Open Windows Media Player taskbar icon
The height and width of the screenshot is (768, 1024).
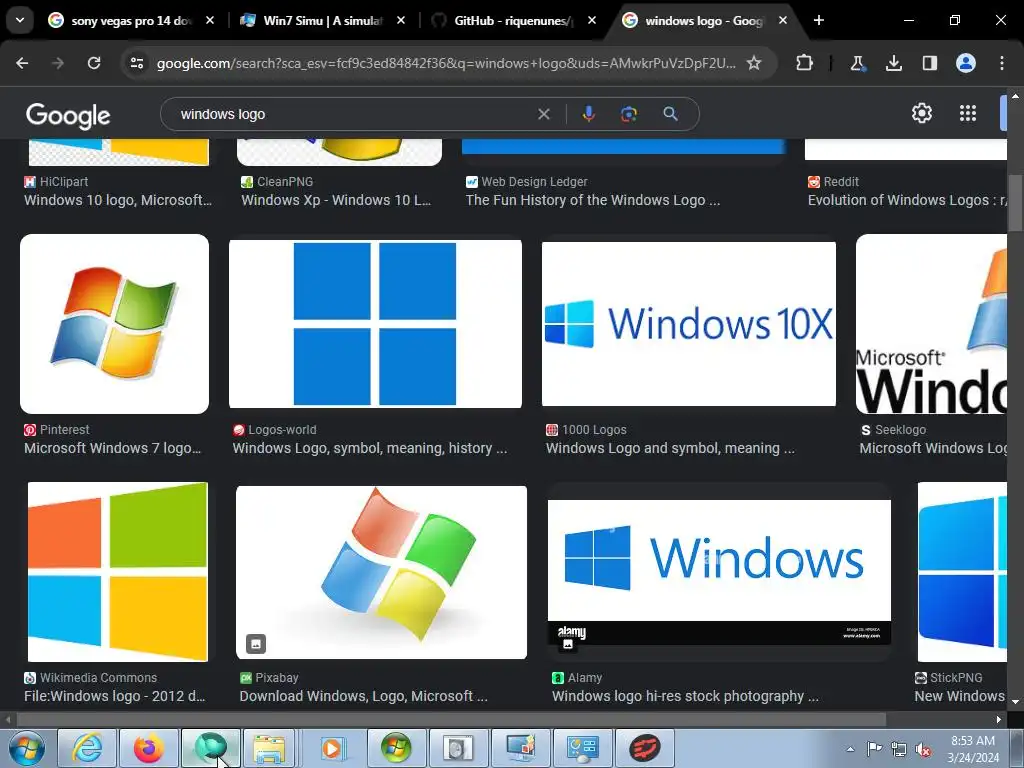click(x=333, y=748)
